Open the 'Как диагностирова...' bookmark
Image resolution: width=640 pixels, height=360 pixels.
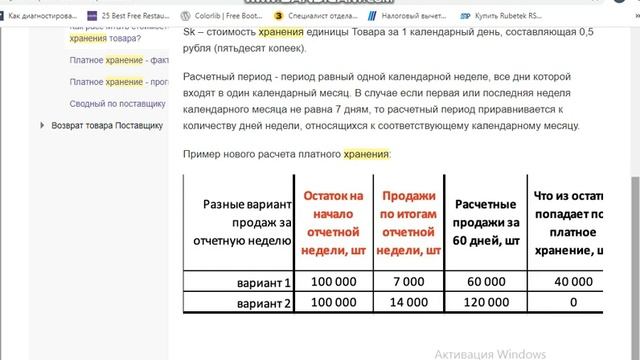39,16
